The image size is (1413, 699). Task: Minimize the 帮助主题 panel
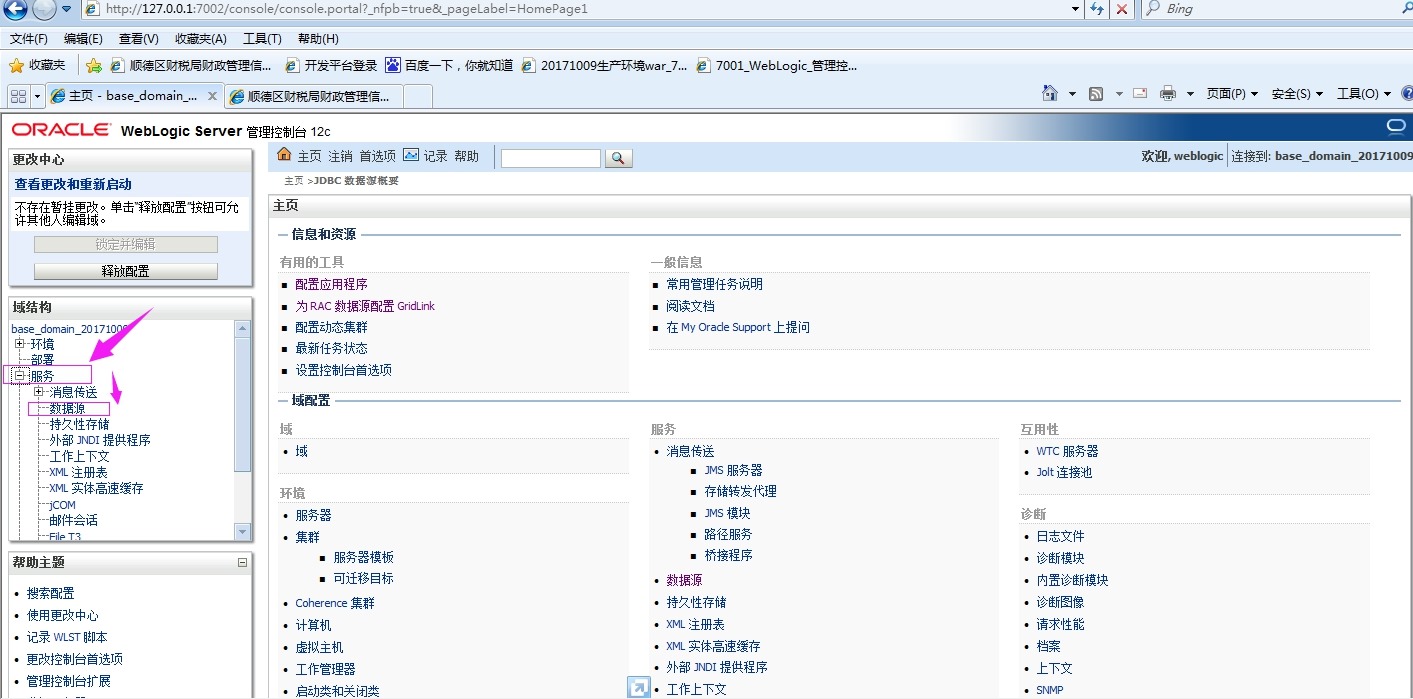(x=242, y=563)
